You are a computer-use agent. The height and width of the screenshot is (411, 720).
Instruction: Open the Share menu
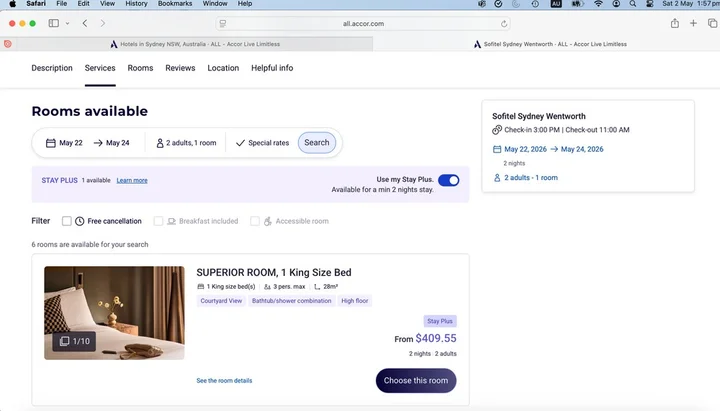click(675, 23)
